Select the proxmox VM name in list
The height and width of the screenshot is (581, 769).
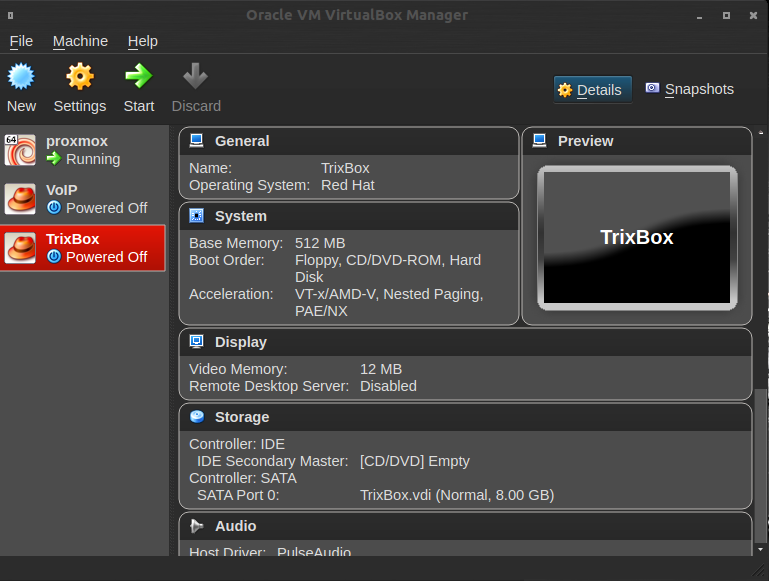pyautogui.click(x=77, y=141)
